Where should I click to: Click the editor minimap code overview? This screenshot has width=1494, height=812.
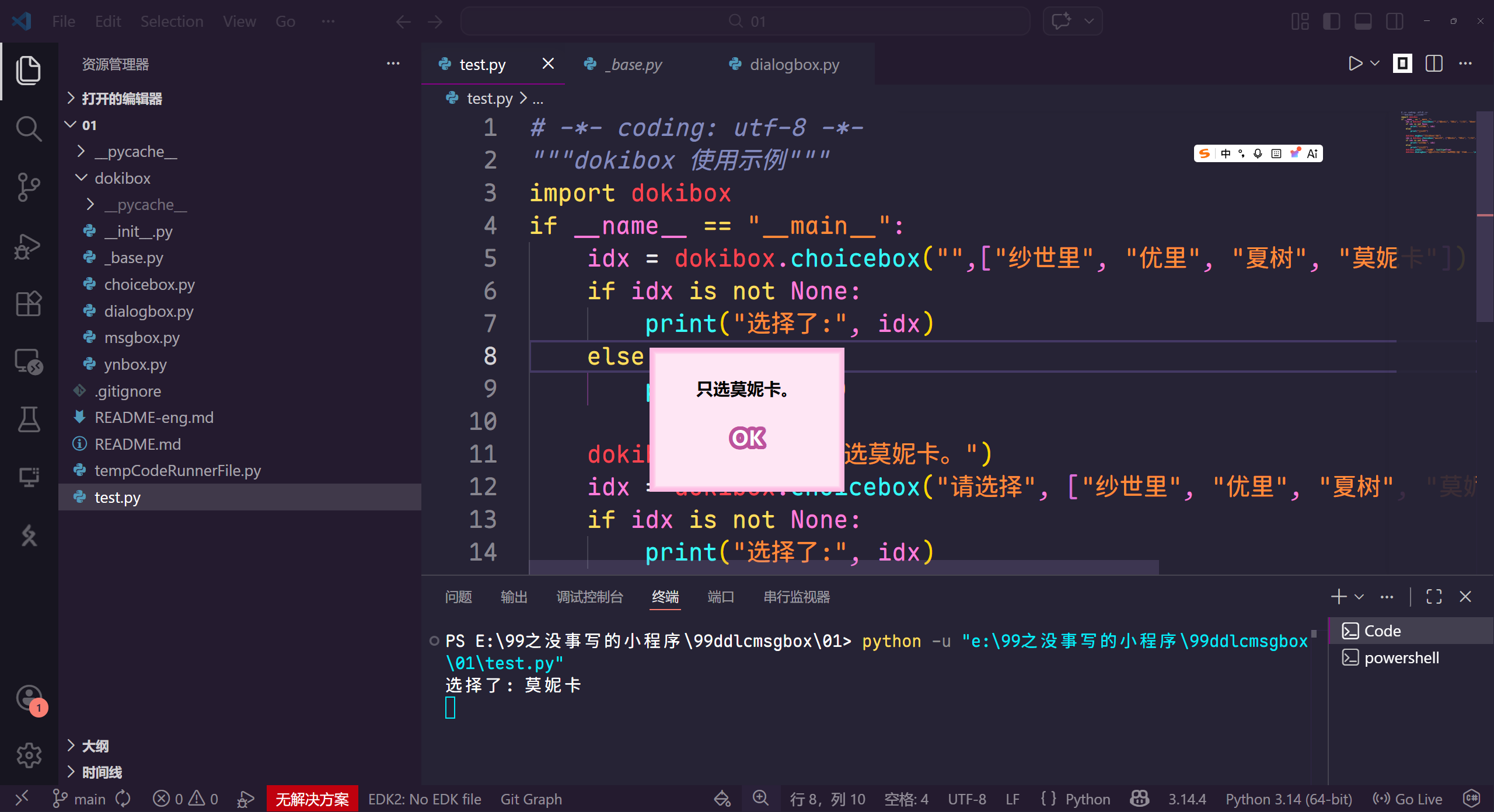pyautogui.click(x=1437, y=132)
